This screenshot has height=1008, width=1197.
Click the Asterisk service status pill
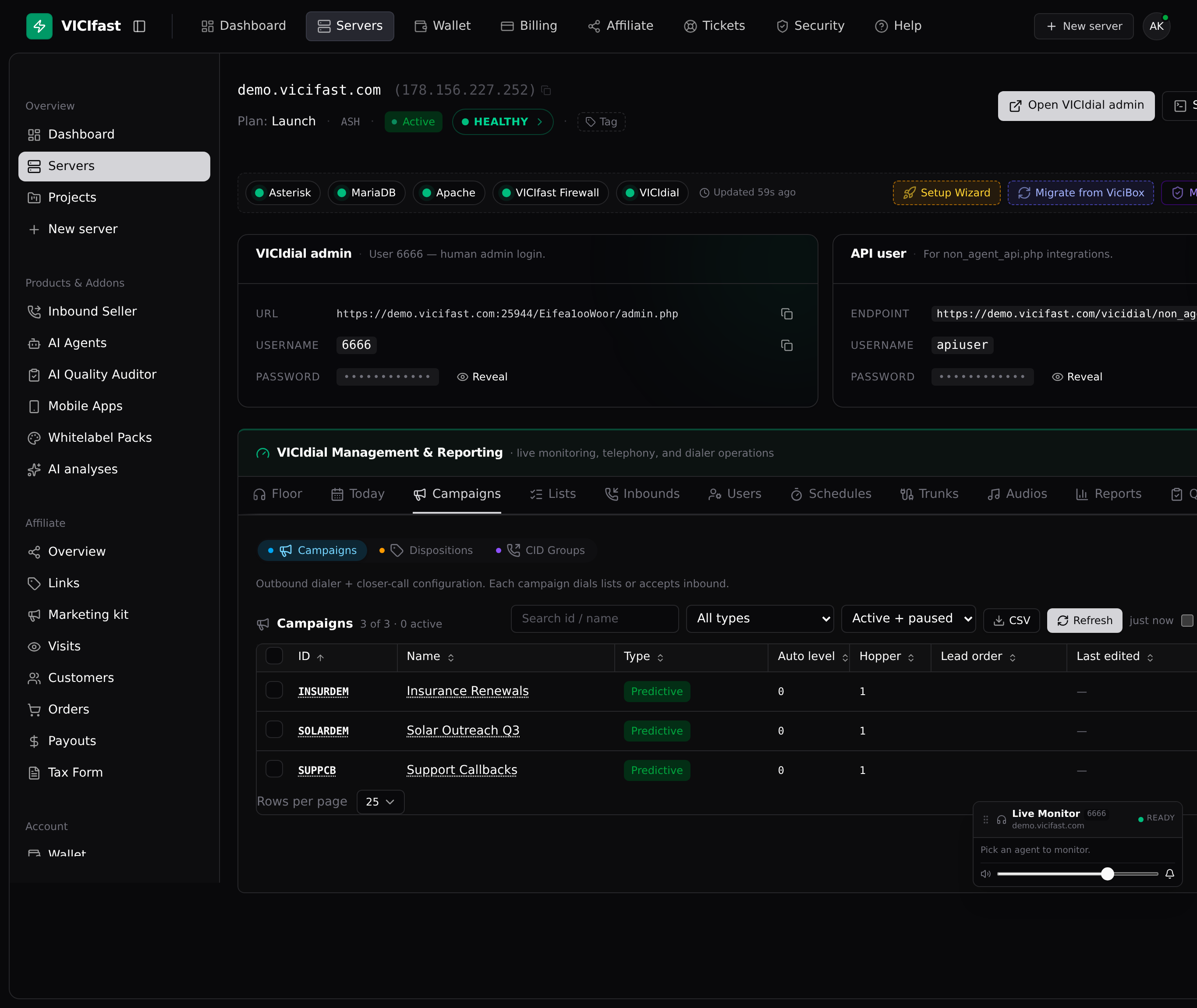[x=283, y=192]
